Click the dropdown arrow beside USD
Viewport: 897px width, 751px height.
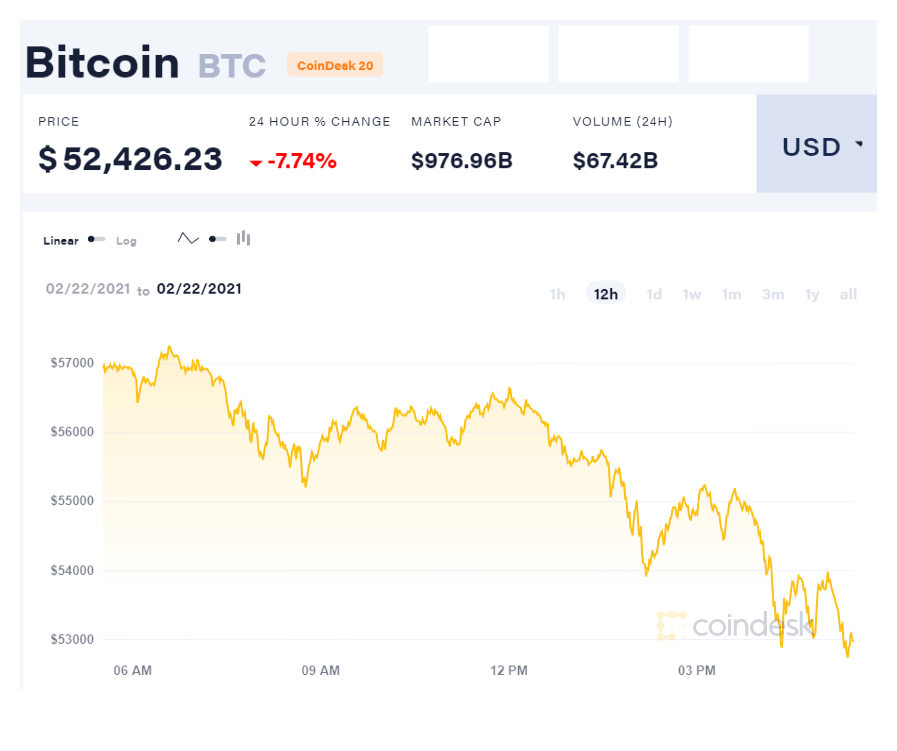click(x=858, y=145)
